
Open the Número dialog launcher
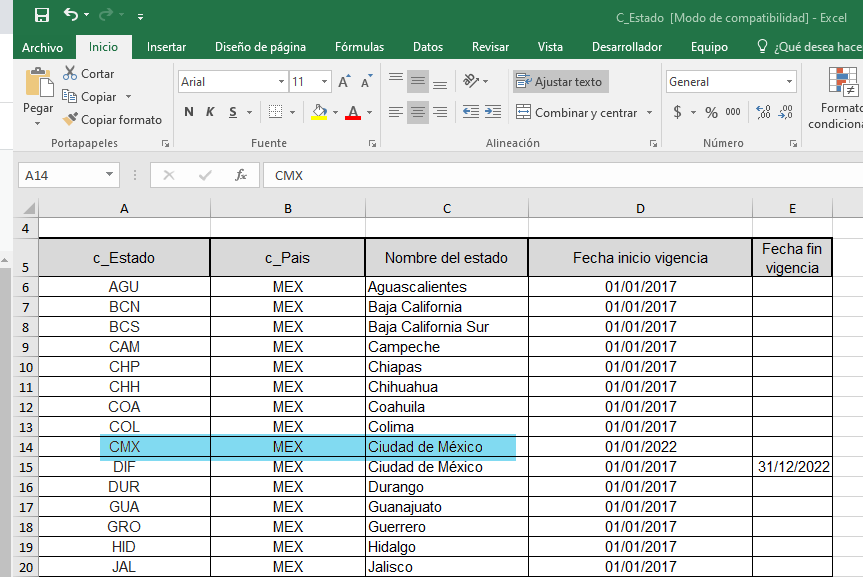[x=793, y=143]
